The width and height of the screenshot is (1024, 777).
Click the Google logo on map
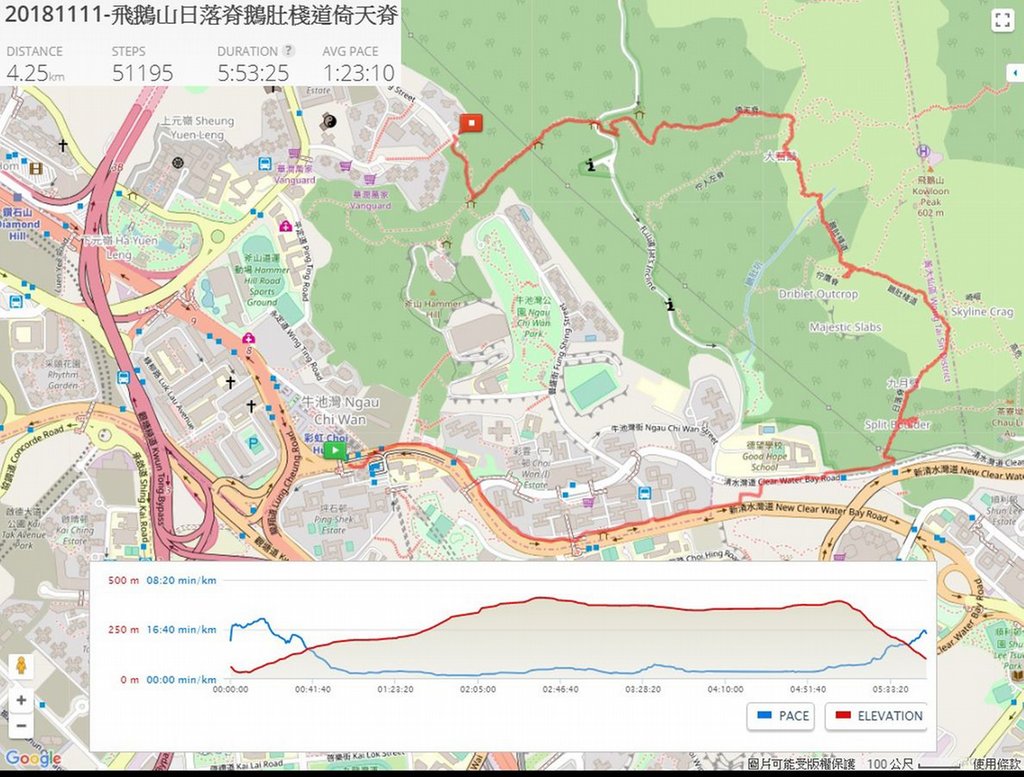click(33, 759)
